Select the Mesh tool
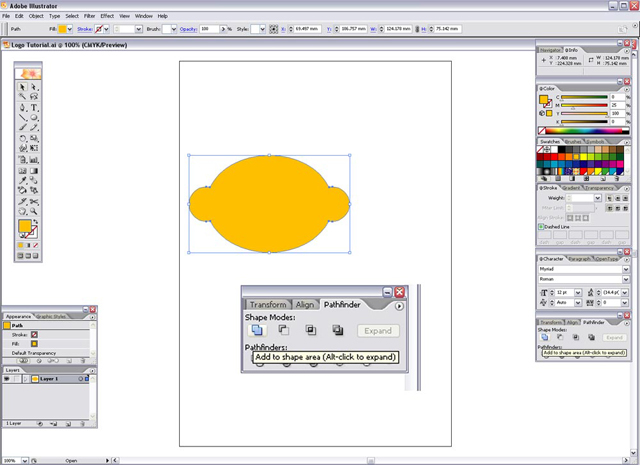Viewport: 640px width, 465px height. 22,171
